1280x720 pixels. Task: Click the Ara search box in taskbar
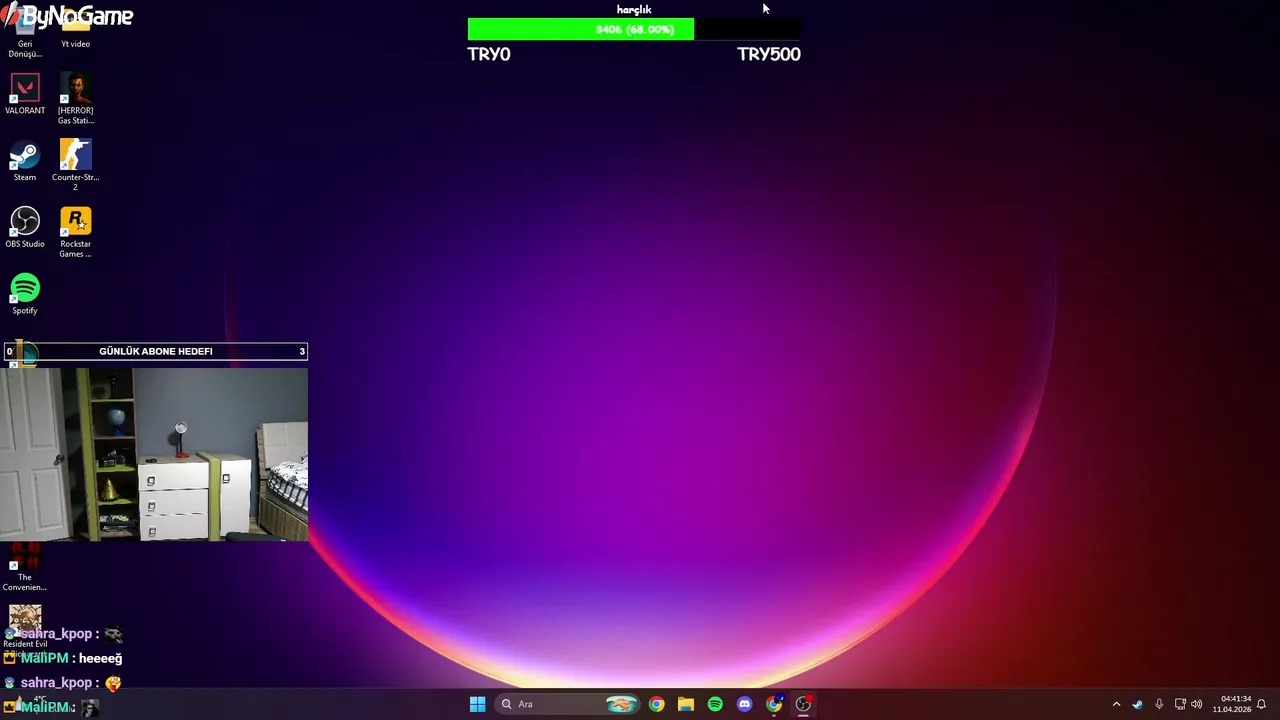pyautogui.click(x=569, y=704)
